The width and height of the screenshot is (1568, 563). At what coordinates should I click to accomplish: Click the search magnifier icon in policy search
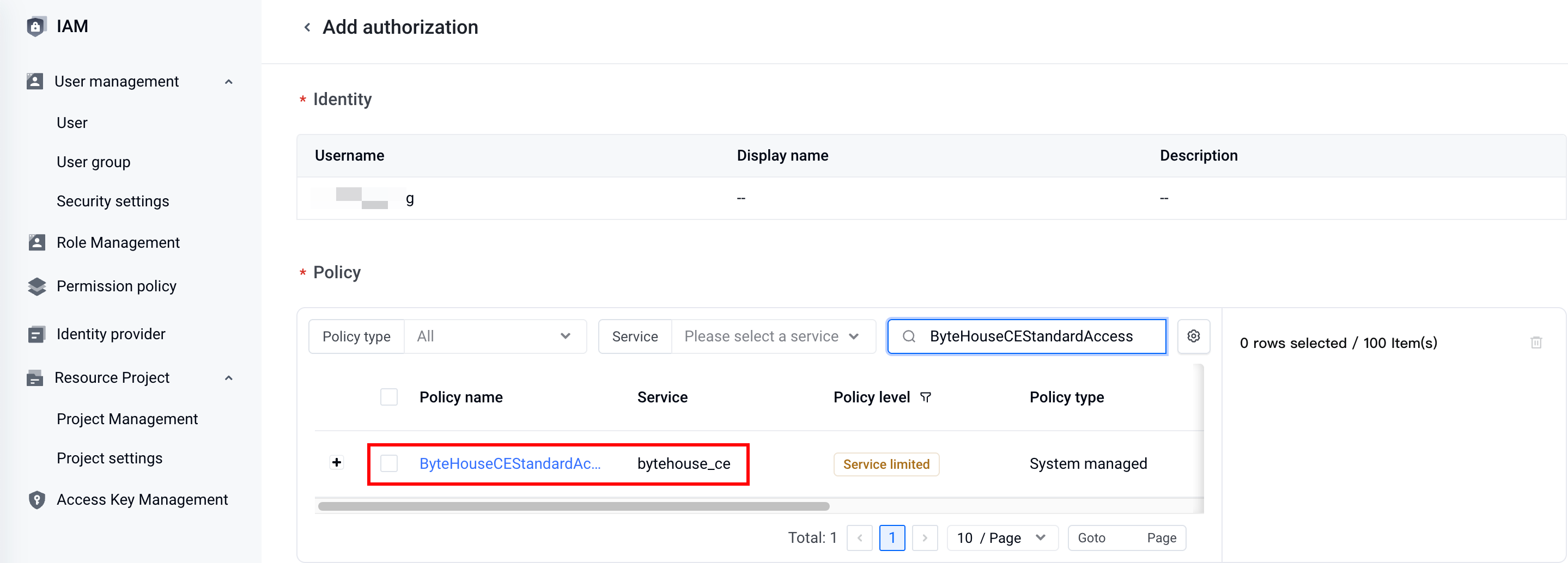909,336
